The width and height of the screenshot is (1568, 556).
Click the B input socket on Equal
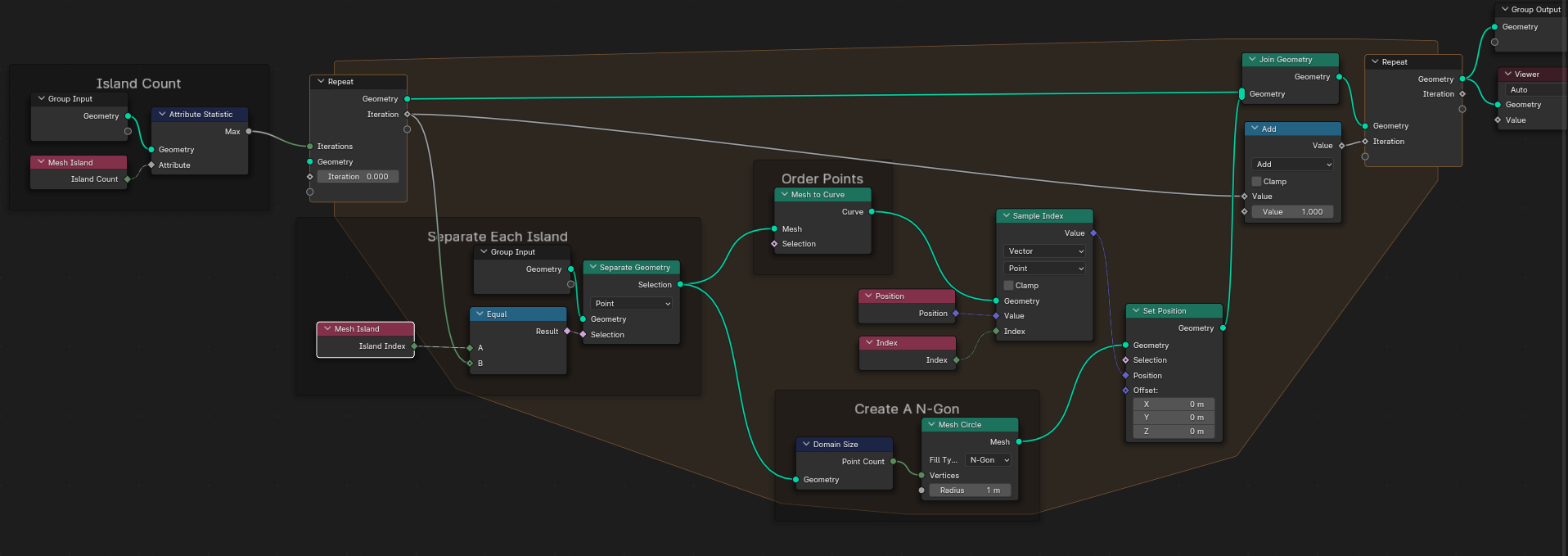tap(470, 363)
